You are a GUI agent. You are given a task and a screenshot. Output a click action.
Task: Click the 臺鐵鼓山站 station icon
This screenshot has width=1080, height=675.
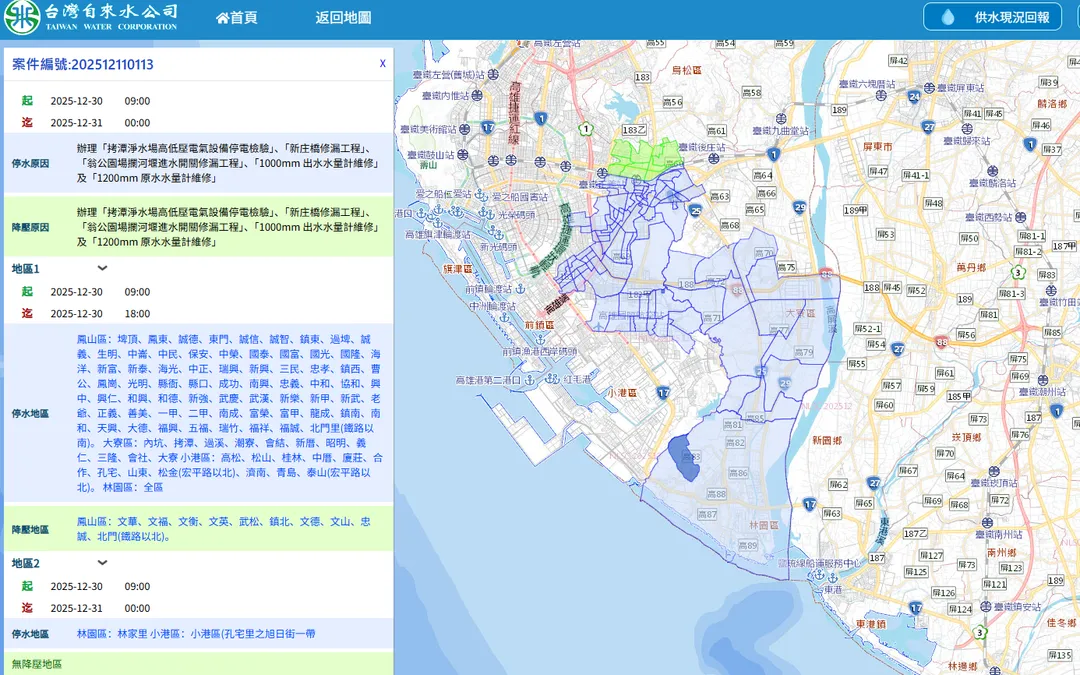[x=461, y=155]
